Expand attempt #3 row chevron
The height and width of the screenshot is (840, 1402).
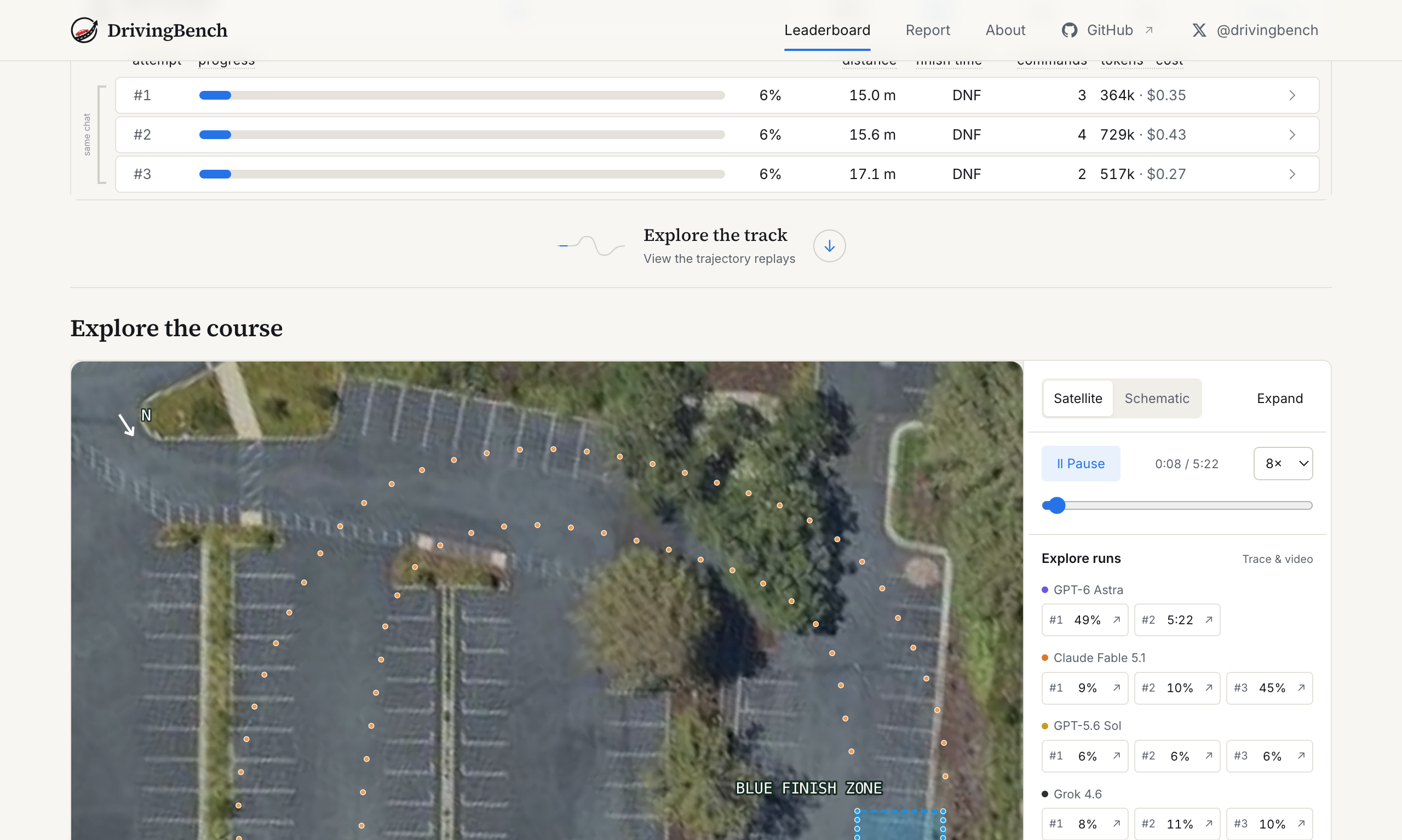tap(1292, 174)
